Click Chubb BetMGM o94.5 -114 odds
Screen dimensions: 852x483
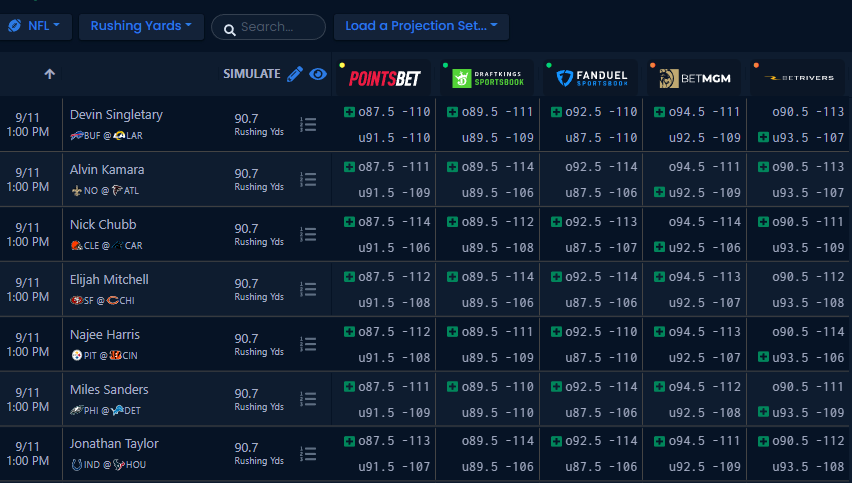[x=705, y=222]
